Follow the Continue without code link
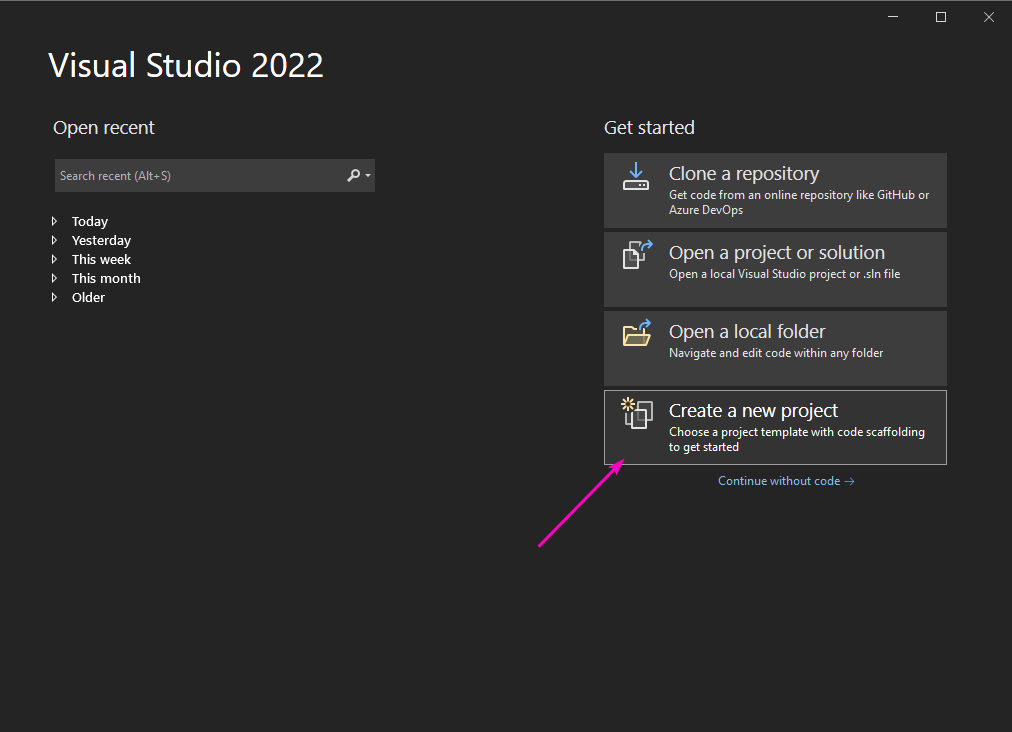The width and height of the screenshot is (1012, 732). pos(786,481)
